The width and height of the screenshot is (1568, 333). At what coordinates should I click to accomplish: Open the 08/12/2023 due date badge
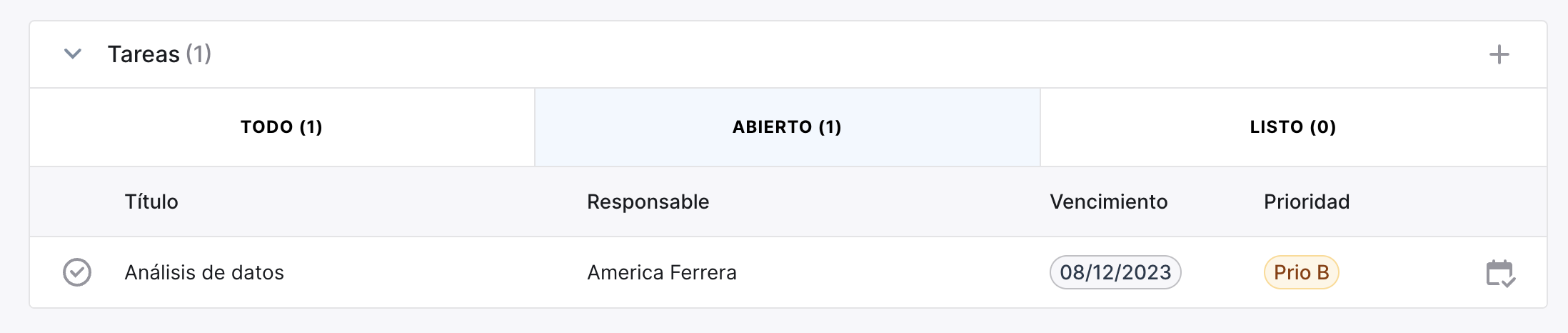(x=1115, y=272)
